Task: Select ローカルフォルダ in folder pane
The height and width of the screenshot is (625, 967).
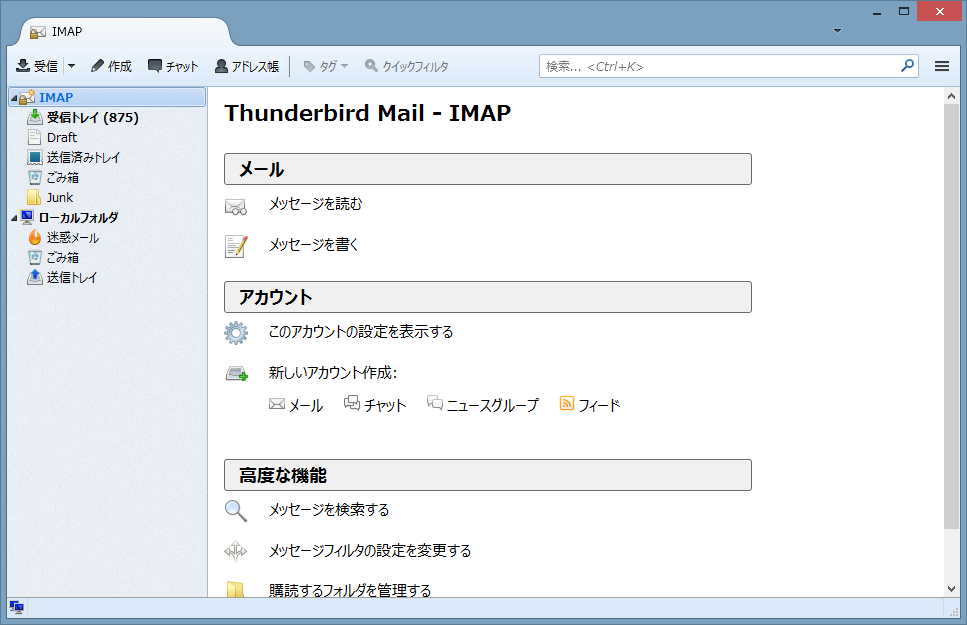Action: pyautogui.click(x=78, y=217)
